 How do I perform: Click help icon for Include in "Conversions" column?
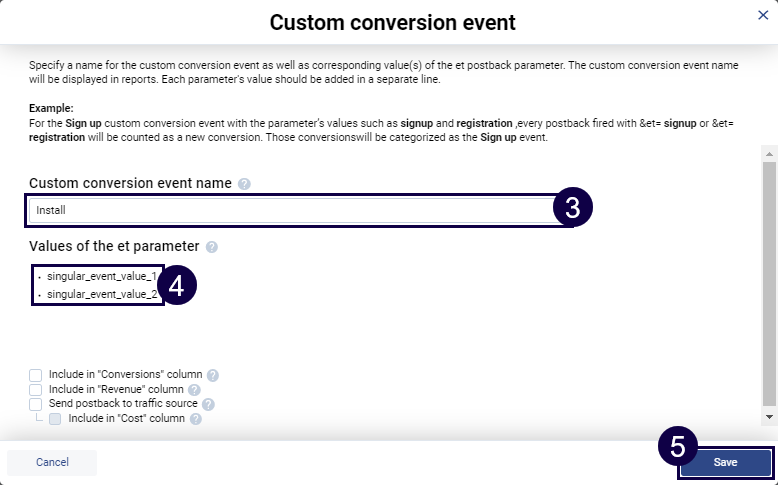click(x=212, y=375)
